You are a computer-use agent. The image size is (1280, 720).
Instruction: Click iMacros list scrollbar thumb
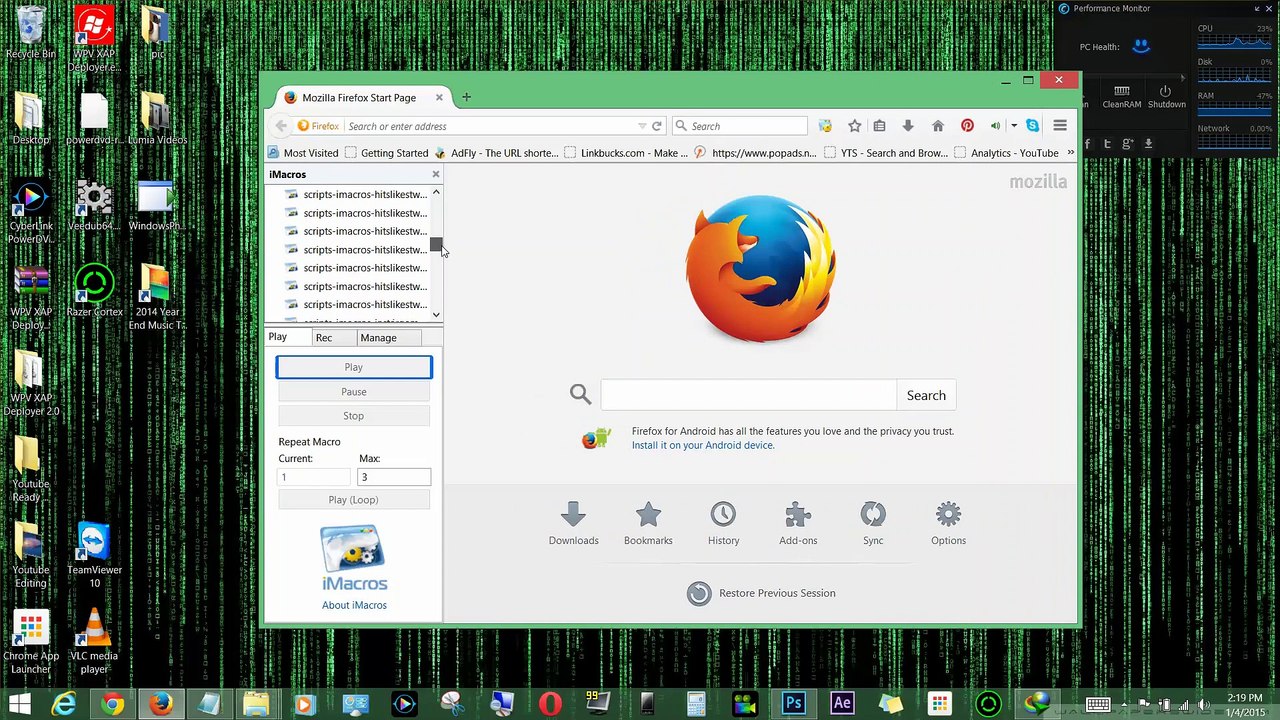pyautogui.click(x=436, y=244)
